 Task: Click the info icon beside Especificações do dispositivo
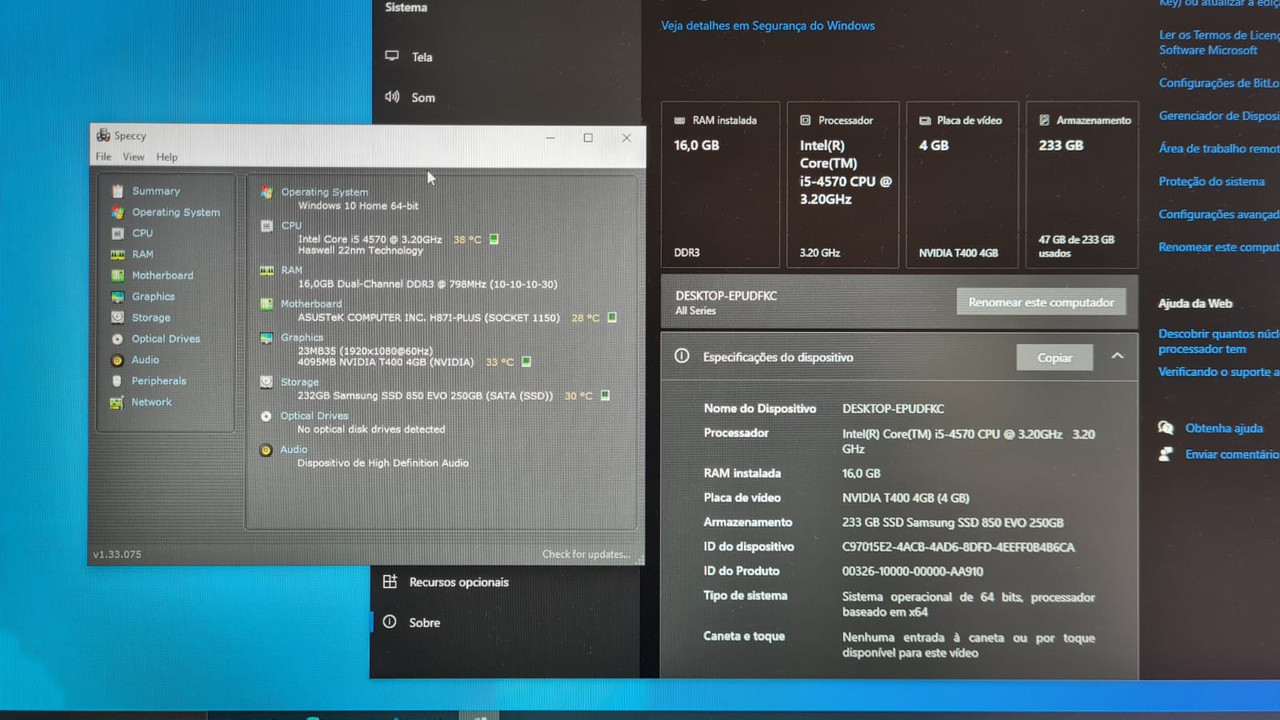[682, 356]
